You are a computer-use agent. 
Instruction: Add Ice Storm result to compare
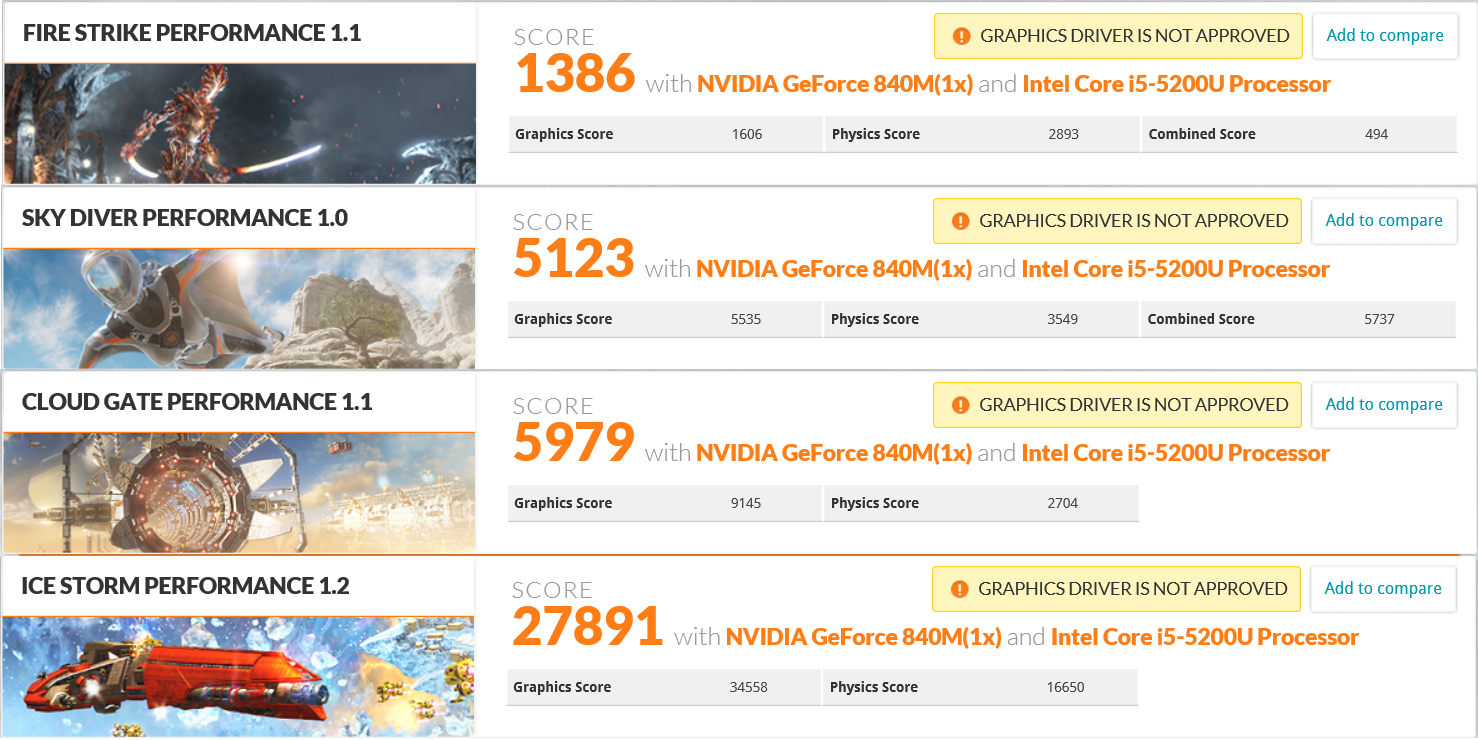[1383, 589]
